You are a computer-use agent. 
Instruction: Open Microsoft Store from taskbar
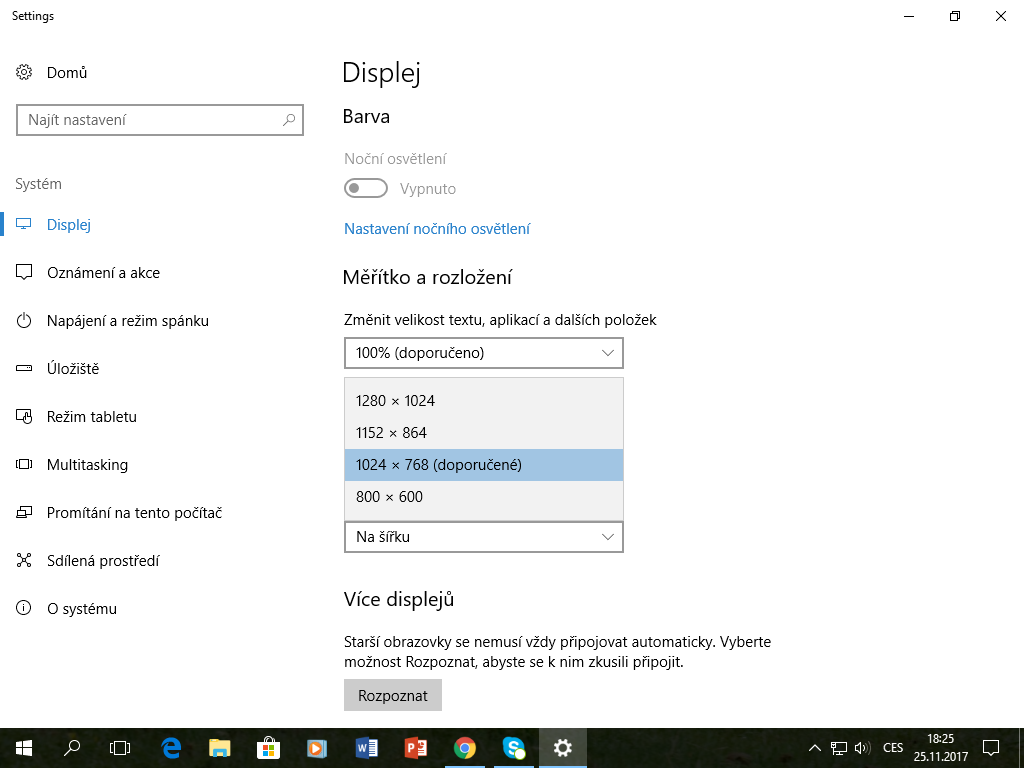(268, 748)
